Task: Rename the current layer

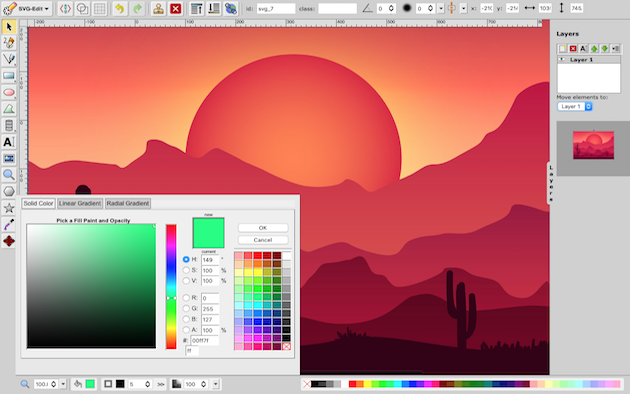Action: pos(583,49)
